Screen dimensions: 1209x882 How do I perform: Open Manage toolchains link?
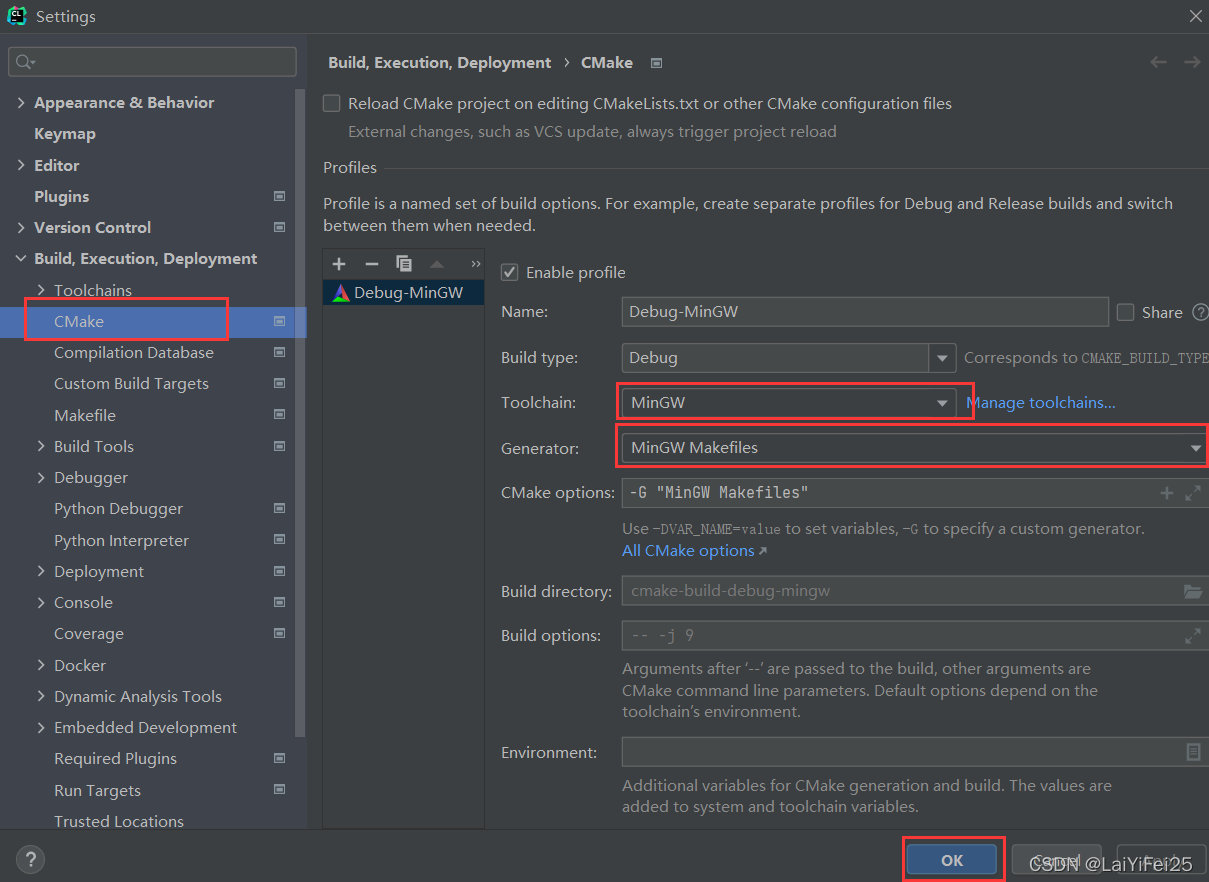point(1041,402)
